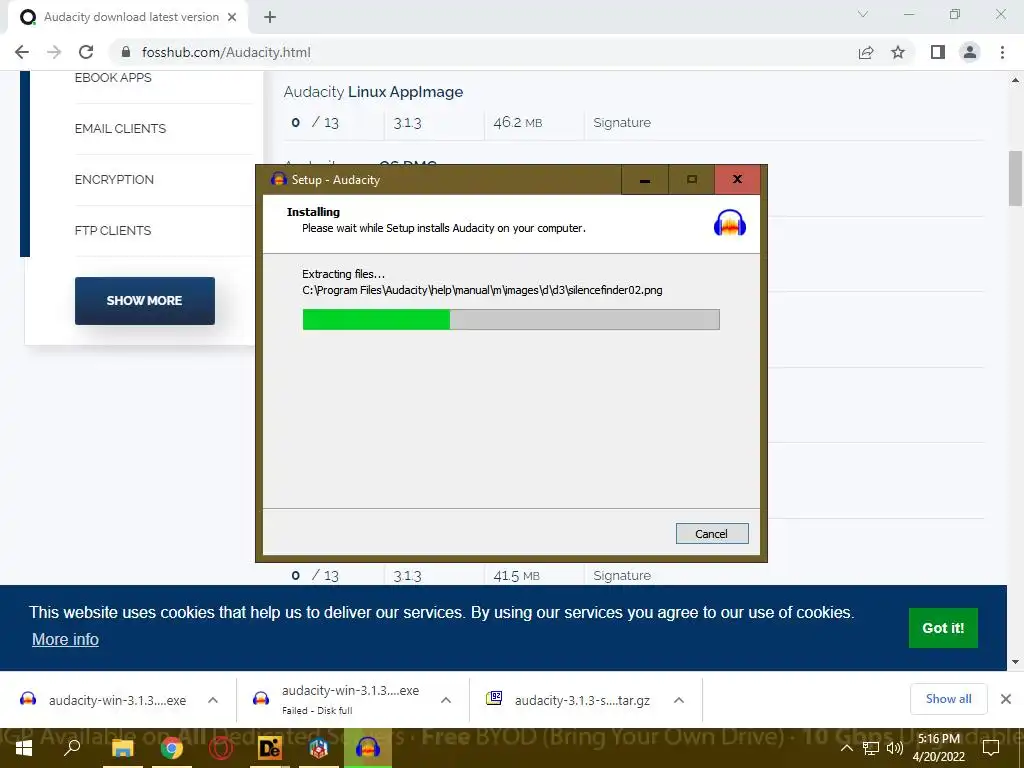
Task: Click the Audacity Linux AppImage download link
Action: coord(373,92)
